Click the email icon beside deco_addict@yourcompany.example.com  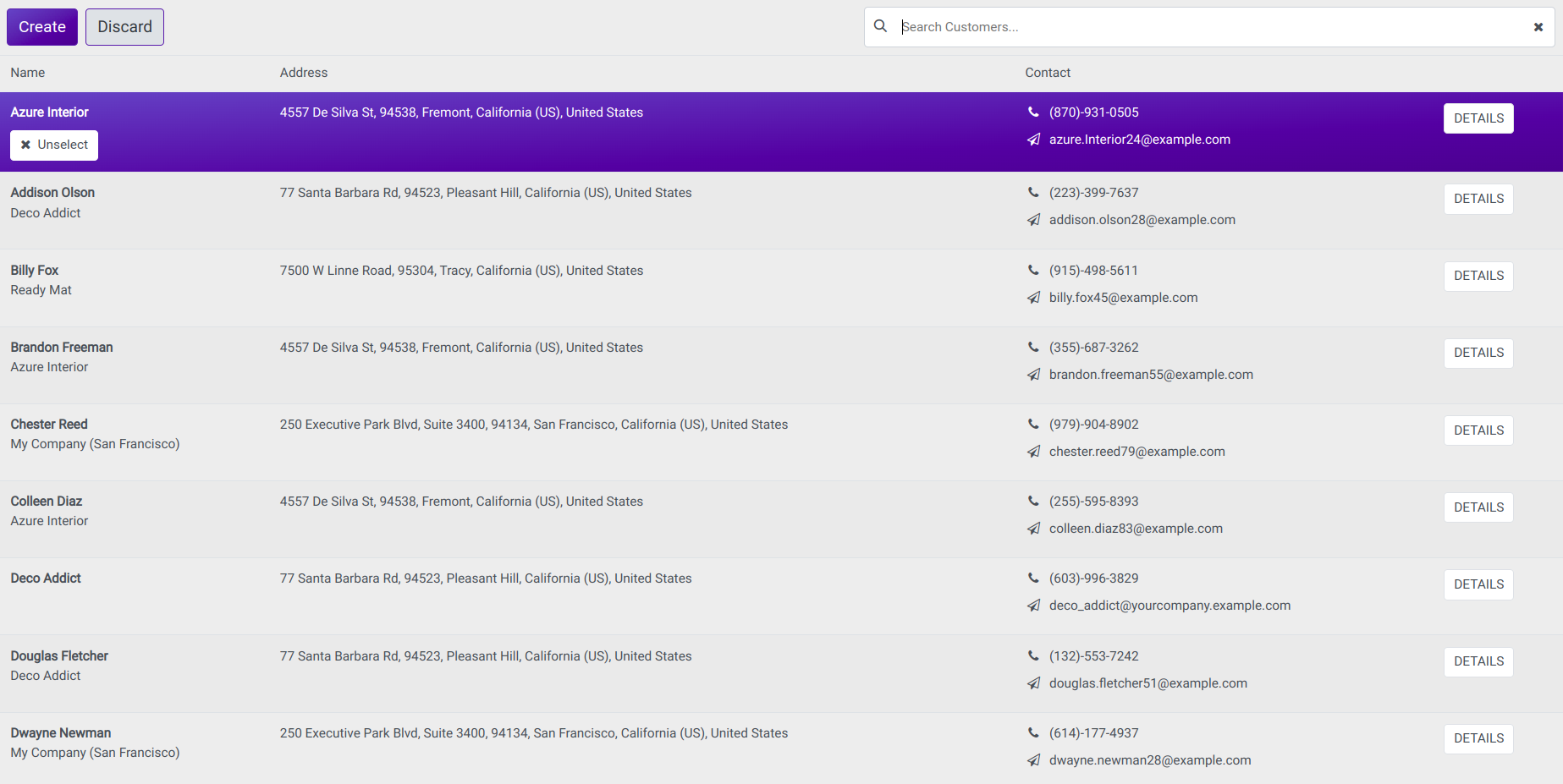pos(1033,606)
